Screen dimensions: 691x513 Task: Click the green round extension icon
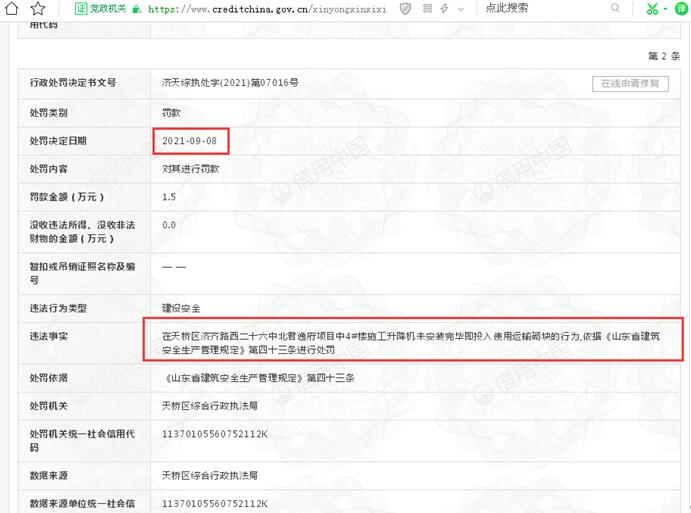[x=682, y=9]
